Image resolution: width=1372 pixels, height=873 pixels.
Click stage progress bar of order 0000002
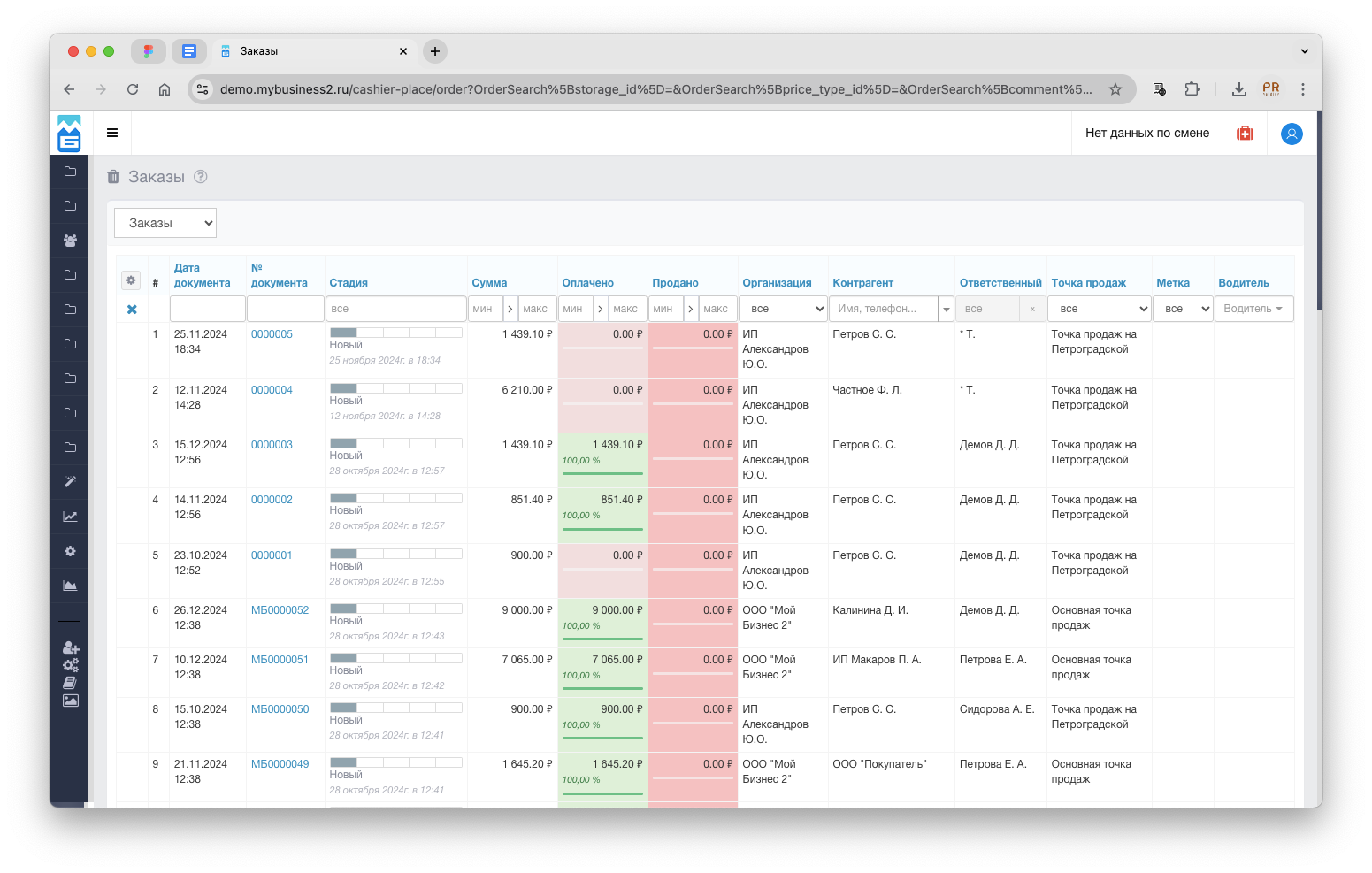[x=395, y=498]
